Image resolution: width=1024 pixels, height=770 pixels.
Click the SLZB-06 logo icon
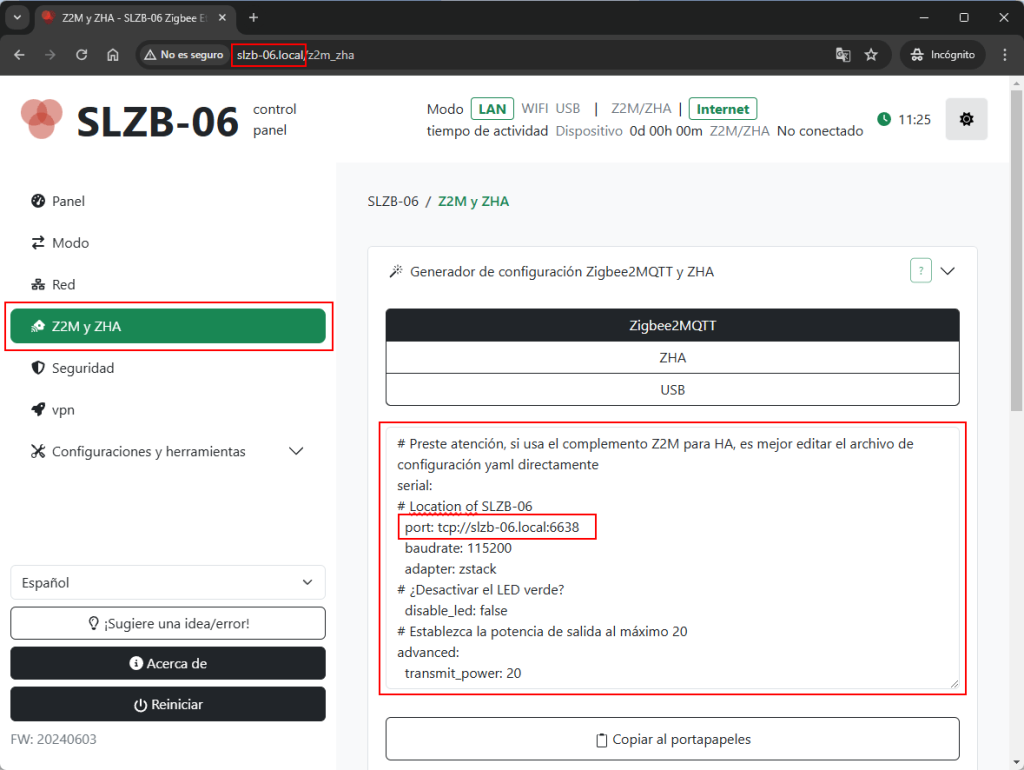(41, 119)
